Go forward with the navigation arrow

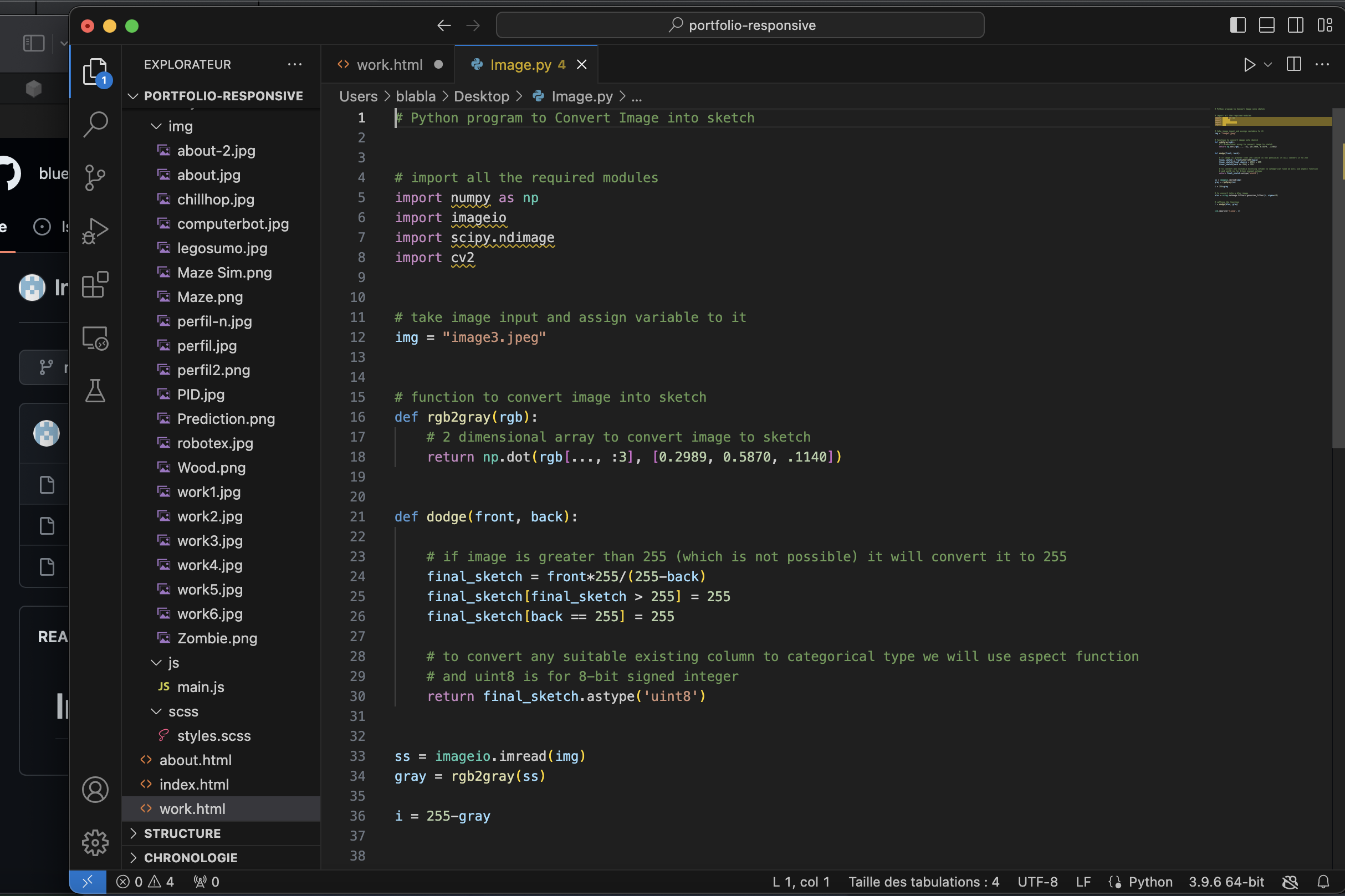coord(473,25)
